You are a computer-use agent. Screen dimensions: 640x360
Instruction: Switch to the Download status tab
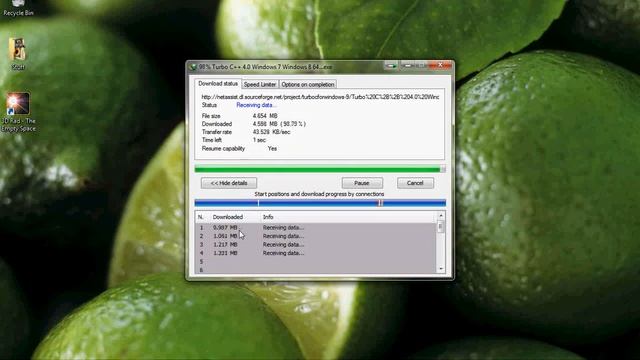tap(218, 84)
